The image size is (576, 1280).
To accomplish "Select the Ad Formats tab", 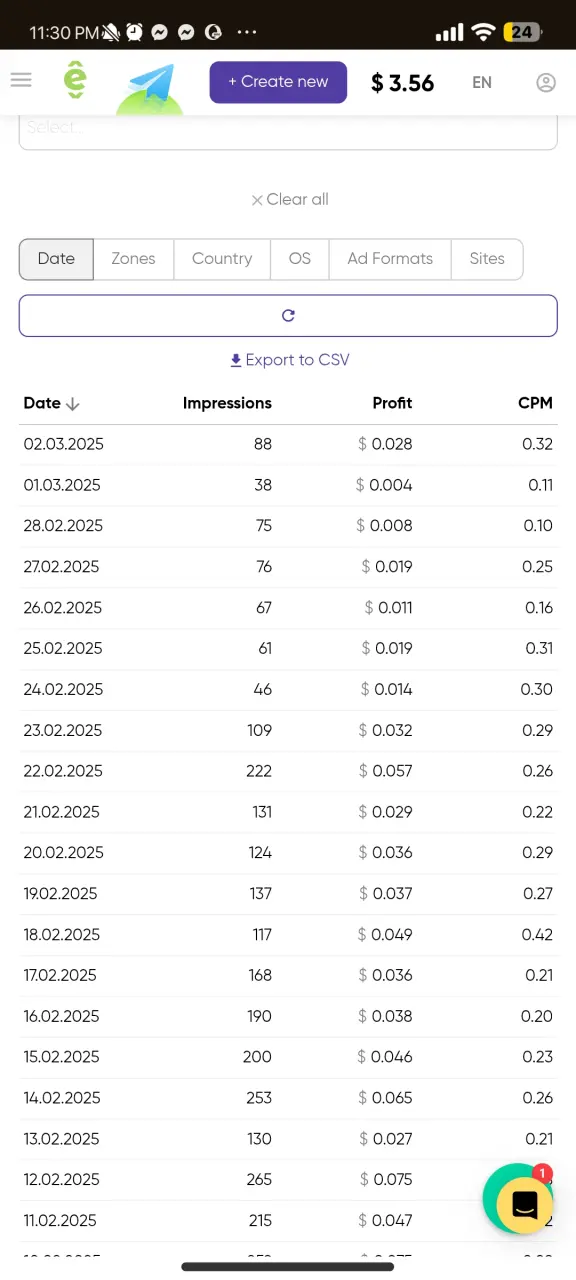I will tap(390, 258).
